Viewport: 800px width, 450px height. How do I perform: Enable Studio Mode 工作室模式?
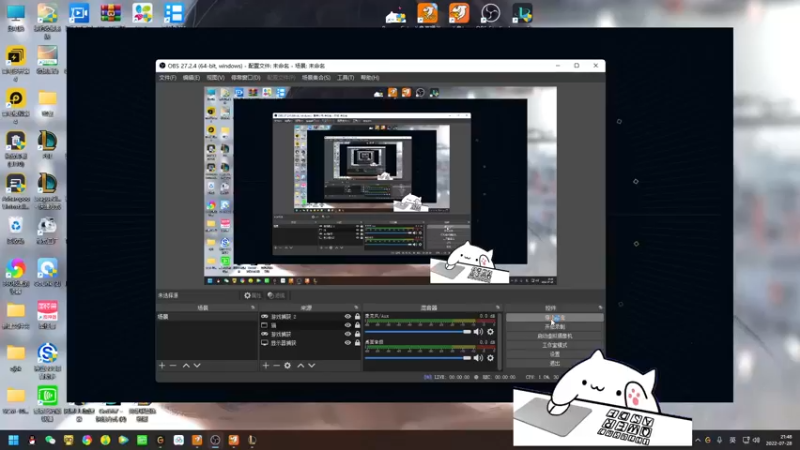[x=555, y=345]
